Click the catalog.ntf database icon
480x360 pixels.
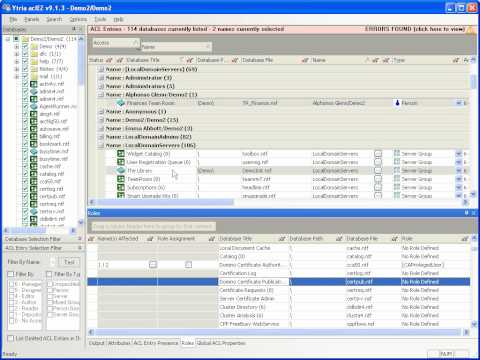pos(34,174)
